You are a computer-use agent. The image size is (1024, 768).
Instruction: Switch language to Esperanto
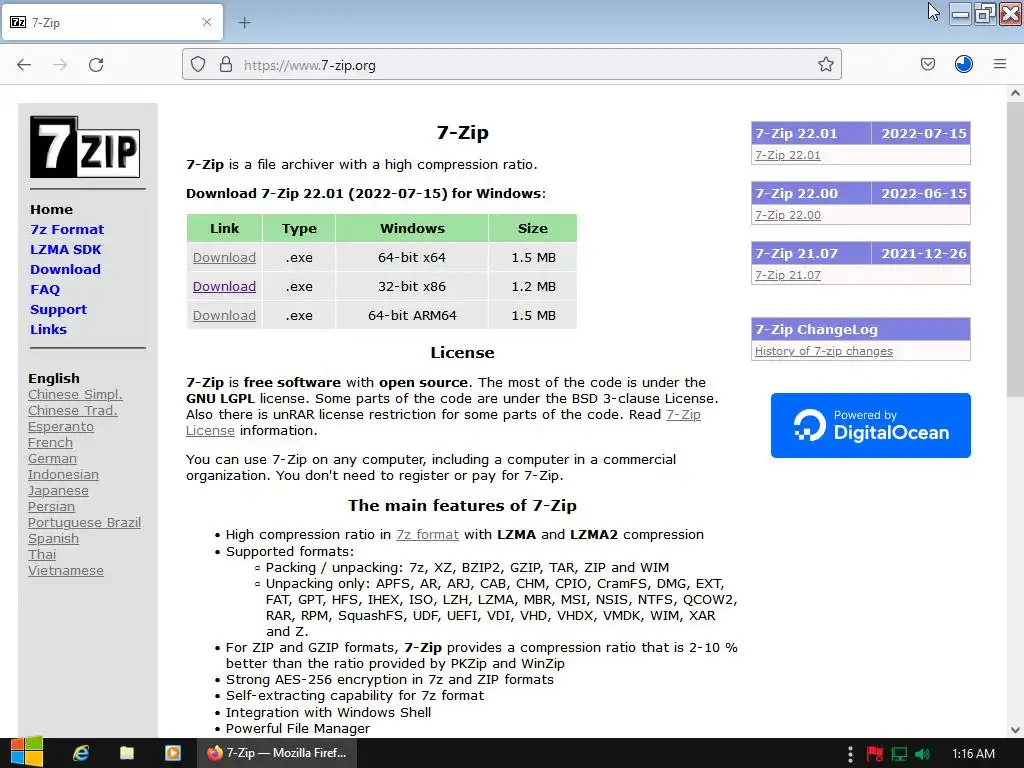click(61, 426)
